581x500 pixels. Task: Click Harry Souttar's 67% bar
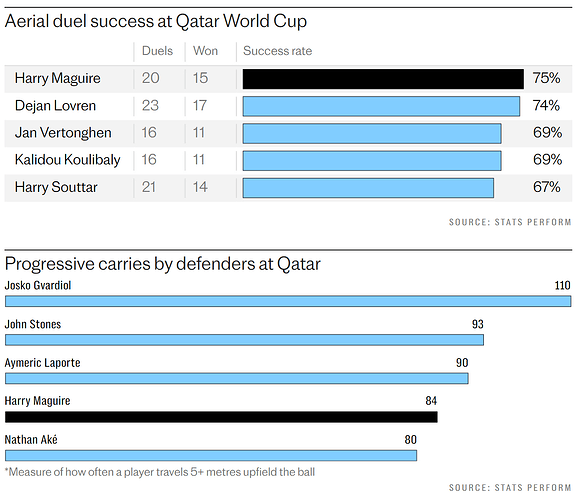pyautogui.click(x=368, y=188)
